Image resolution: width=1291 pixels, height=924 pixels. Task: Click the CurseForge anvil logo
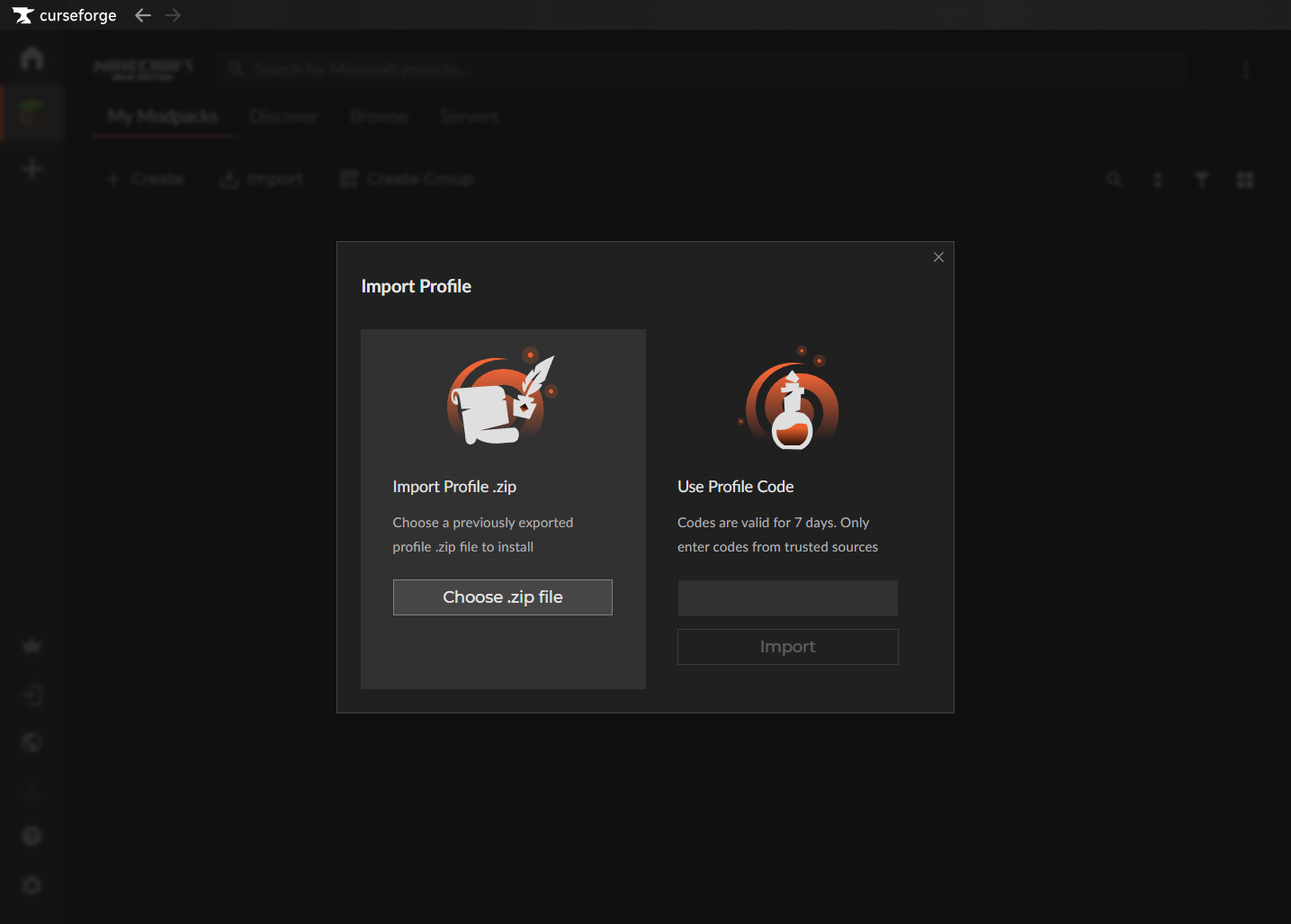tap(23, 15)
